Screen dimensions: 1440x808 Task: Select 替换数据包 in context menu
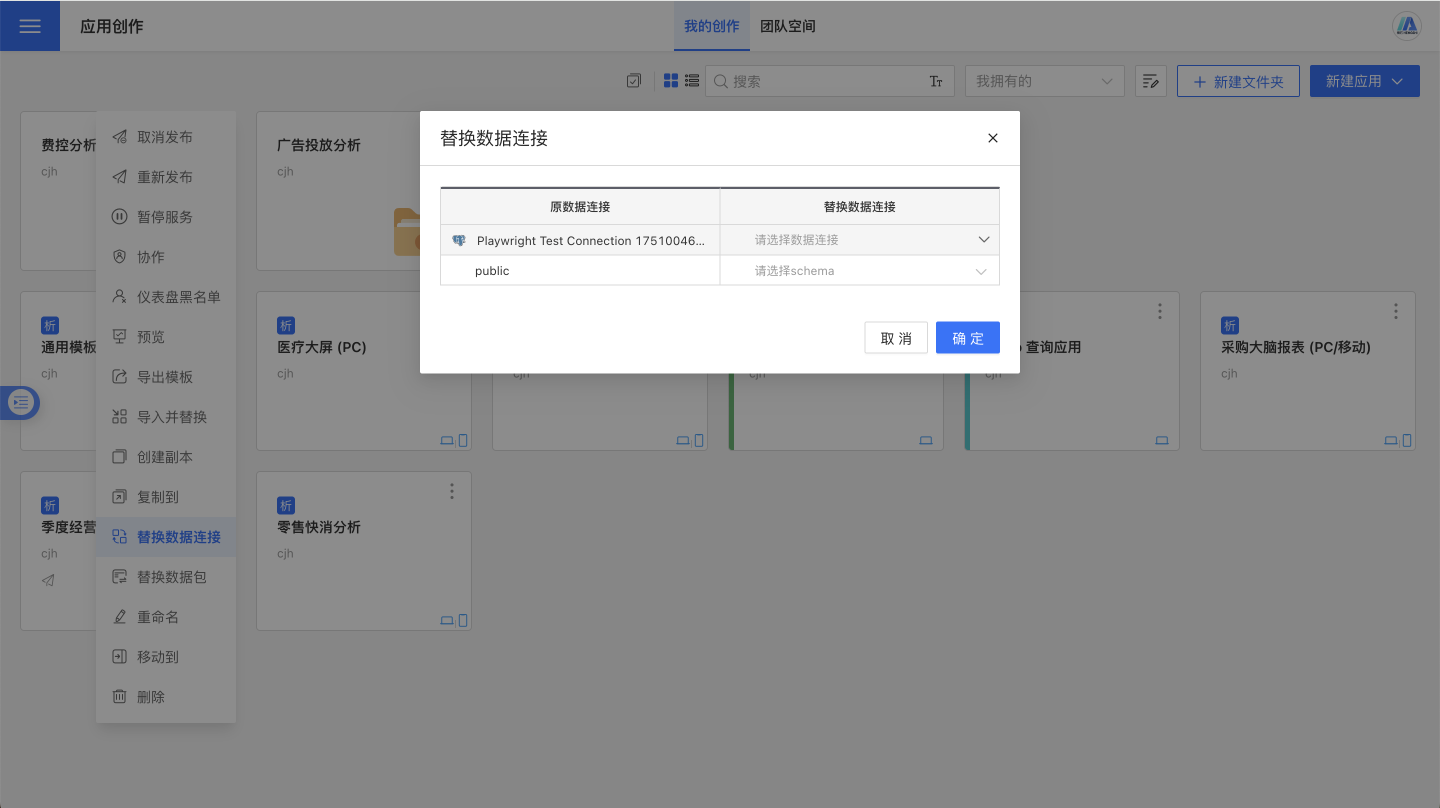(x=171, y=577)
